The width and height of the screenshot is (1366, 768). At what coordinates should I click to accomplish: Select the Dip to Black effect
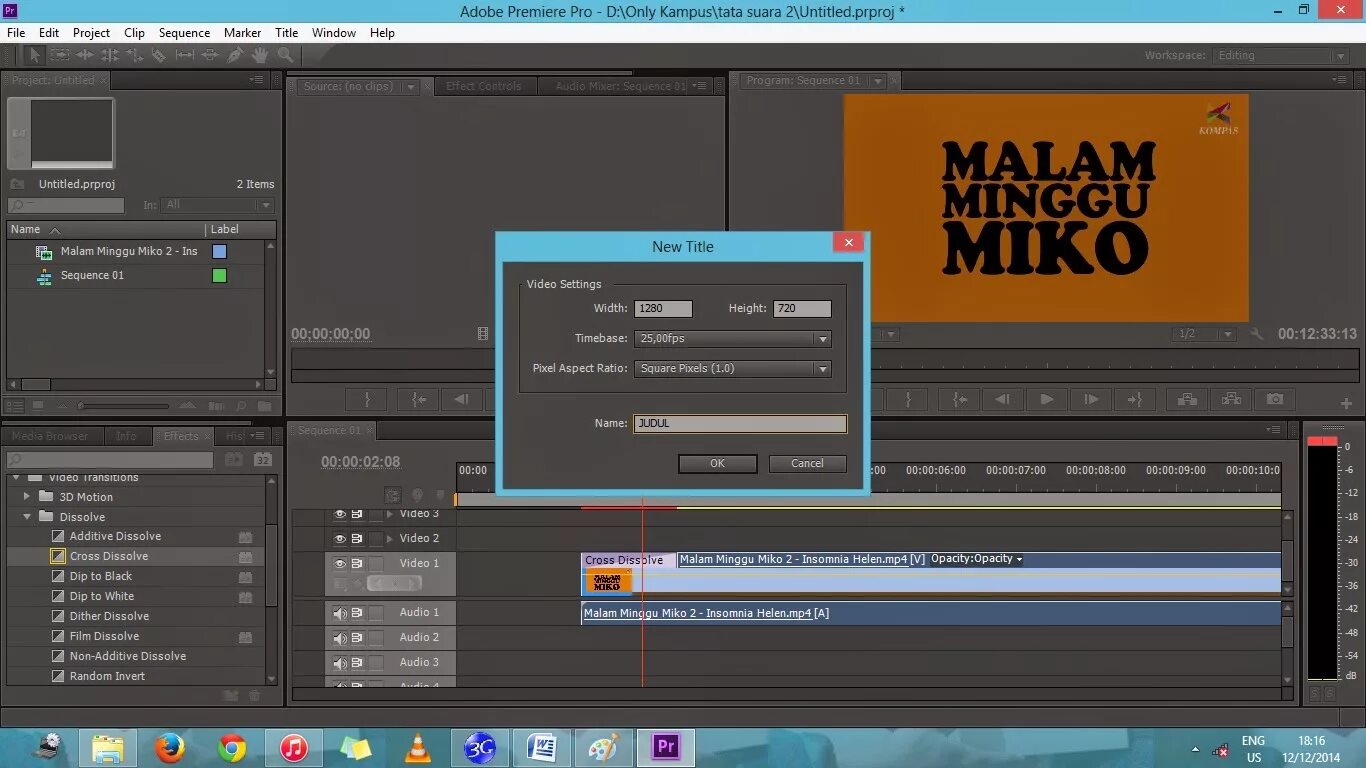(101, 576)
